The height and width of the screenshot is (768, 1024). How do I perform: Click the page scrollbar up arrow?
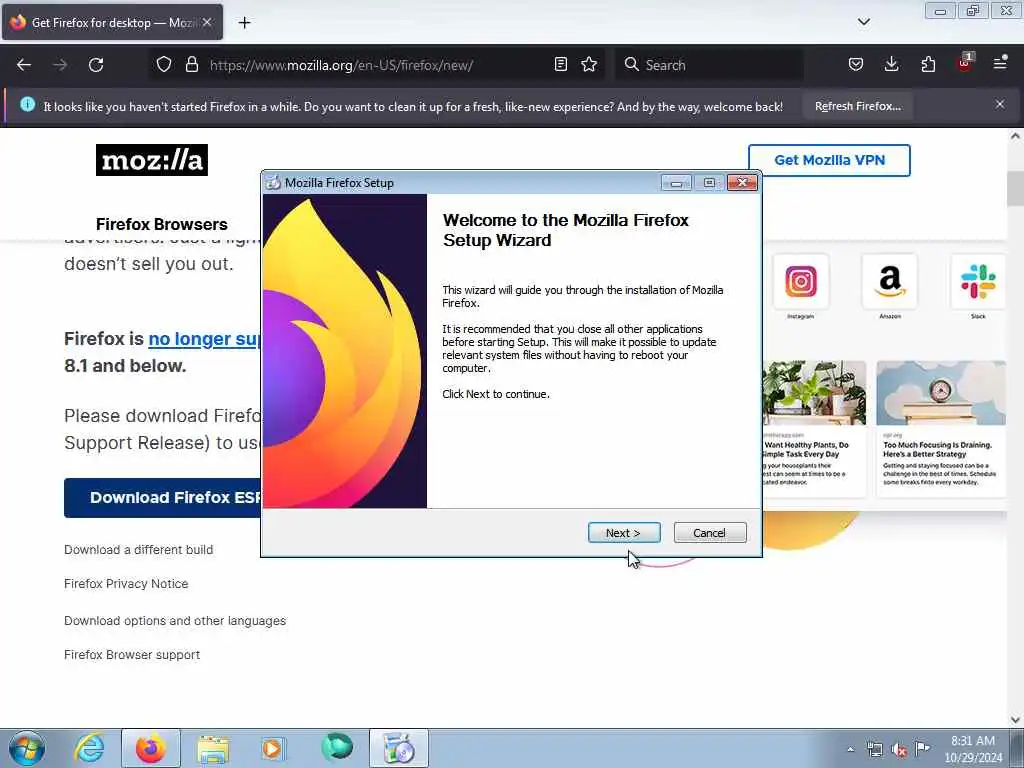(x=1015, y=137)
